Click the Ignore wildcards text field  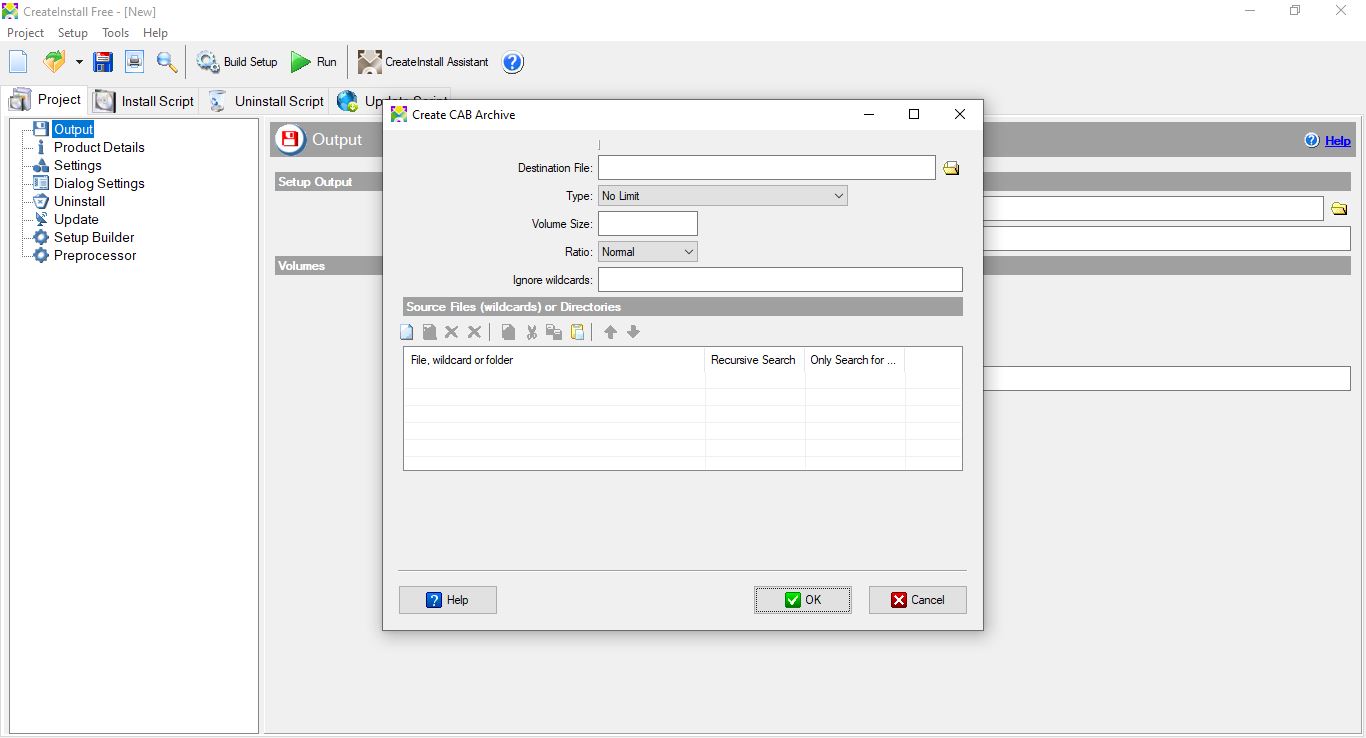[780, 280]
